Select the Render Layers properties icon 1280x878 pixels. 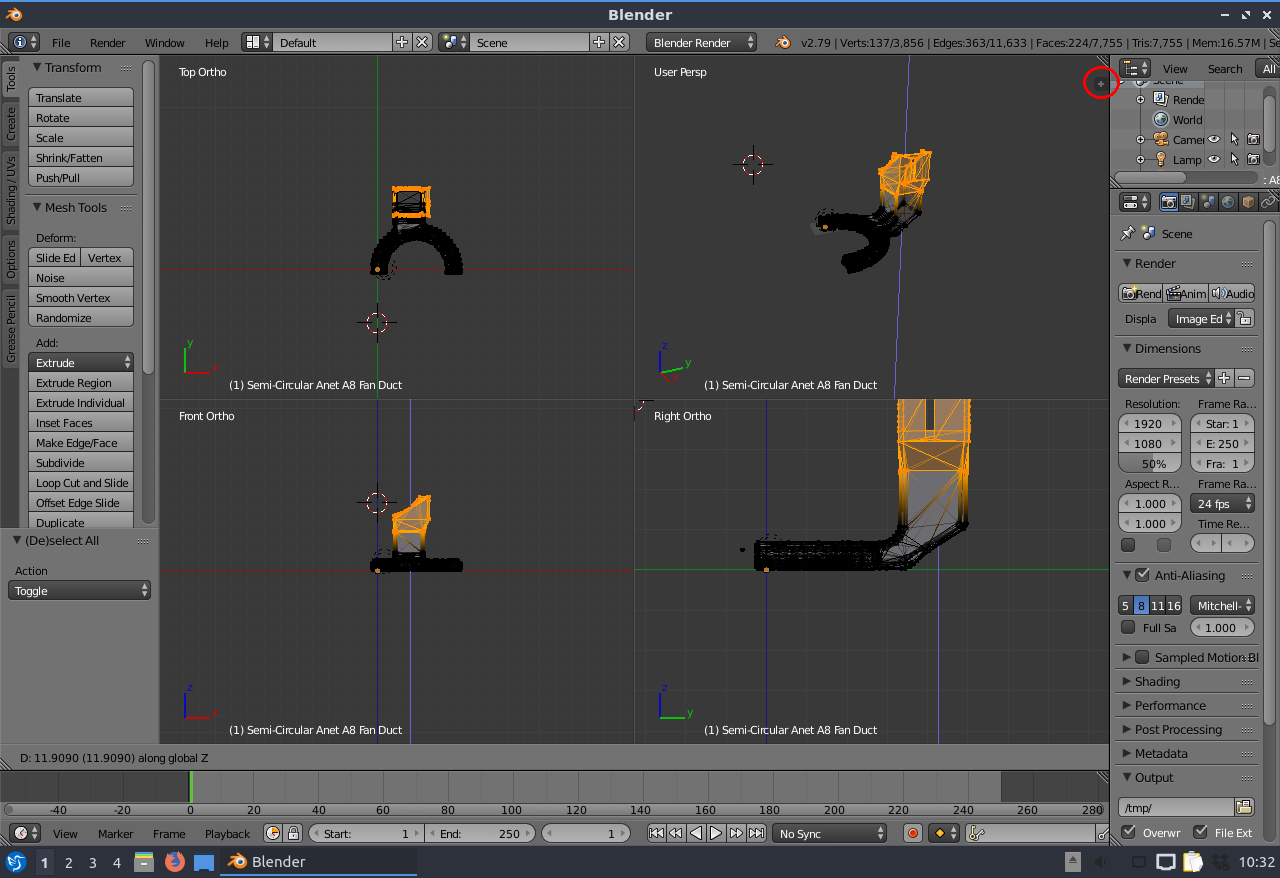(x=1188, y=202)
